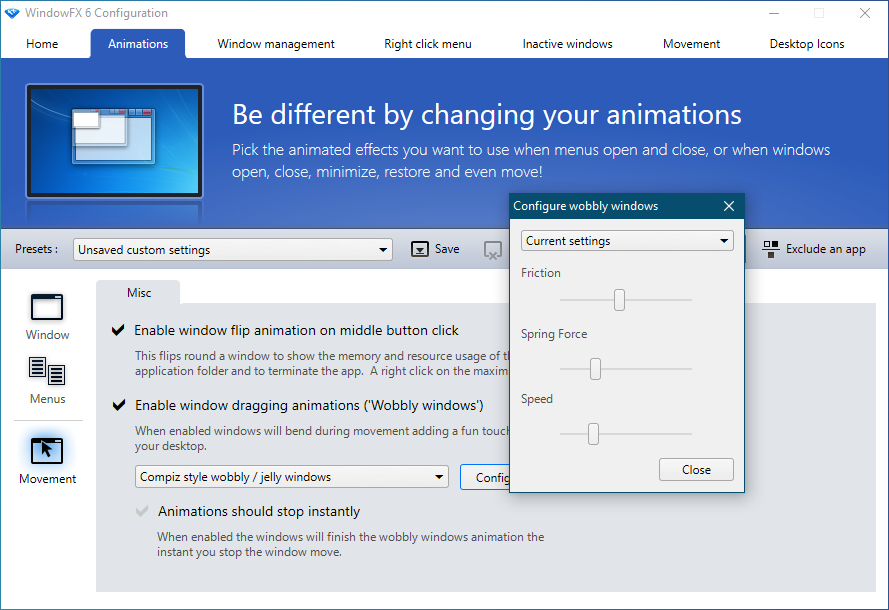Click the monitor preview thumbnail in banner
The height and width of the screenshot is (610, 889).
click(x=115, y=141)
